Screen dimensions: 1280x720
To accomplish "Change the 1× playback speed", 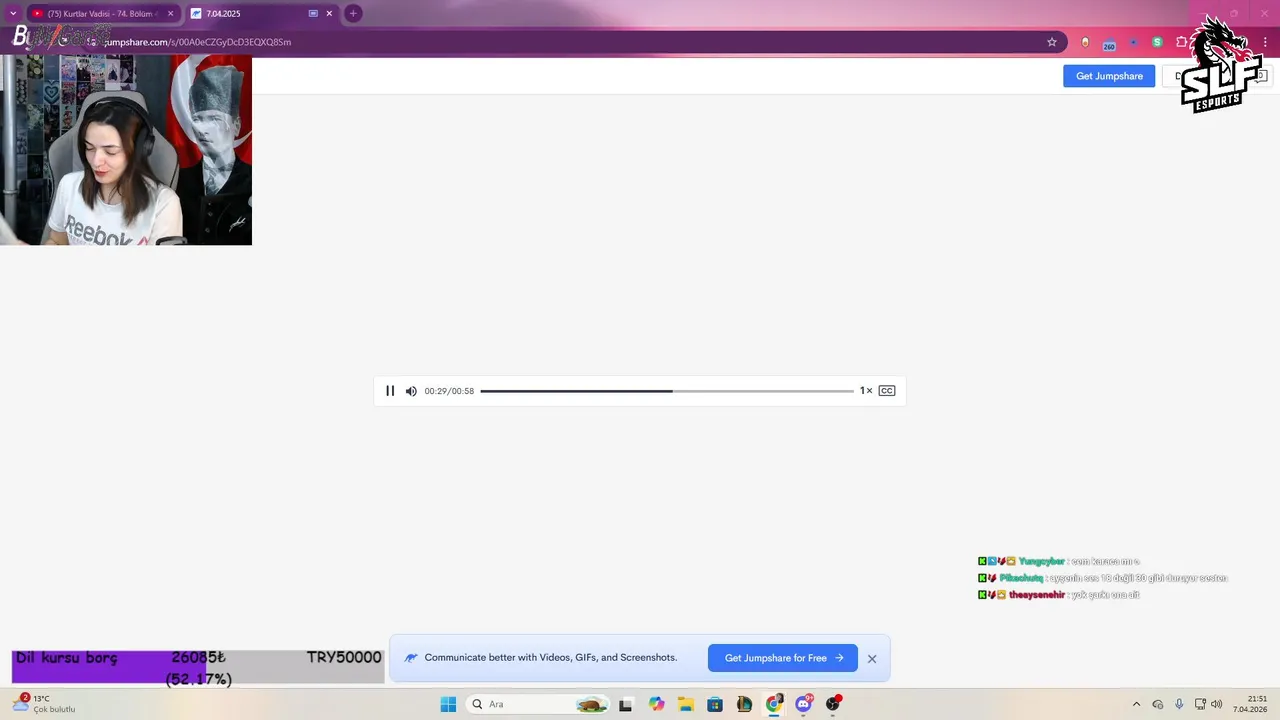I will (866, 391).
